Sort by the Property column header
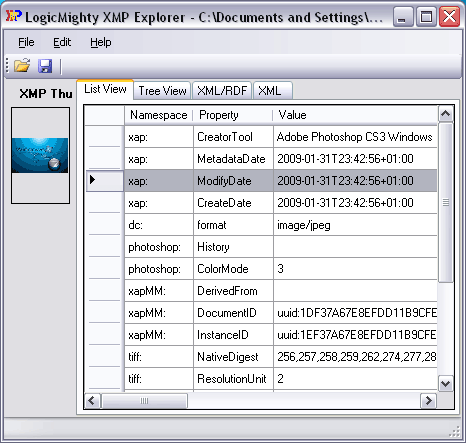This screenshot has width=466, height=443. click(233, 115)
